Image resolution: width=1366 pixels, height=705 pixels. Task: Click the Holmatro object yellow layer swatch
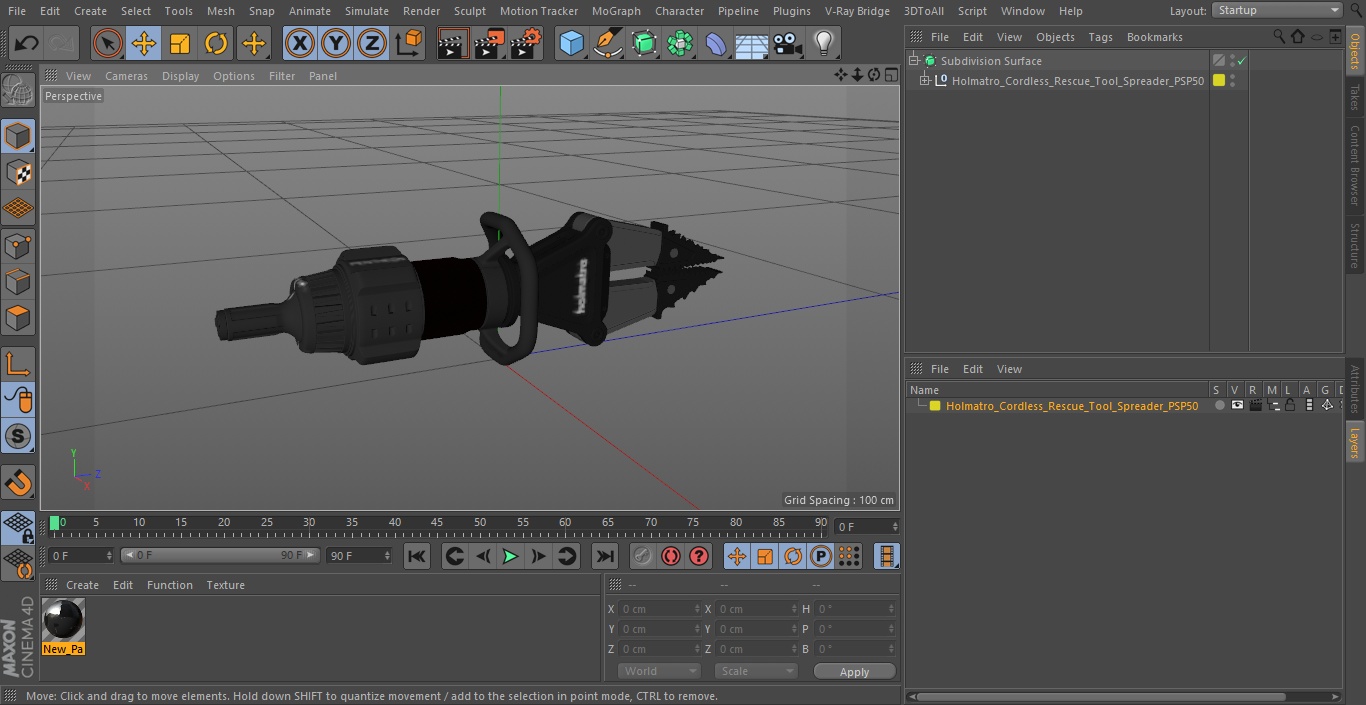(x=1219, y=81)
